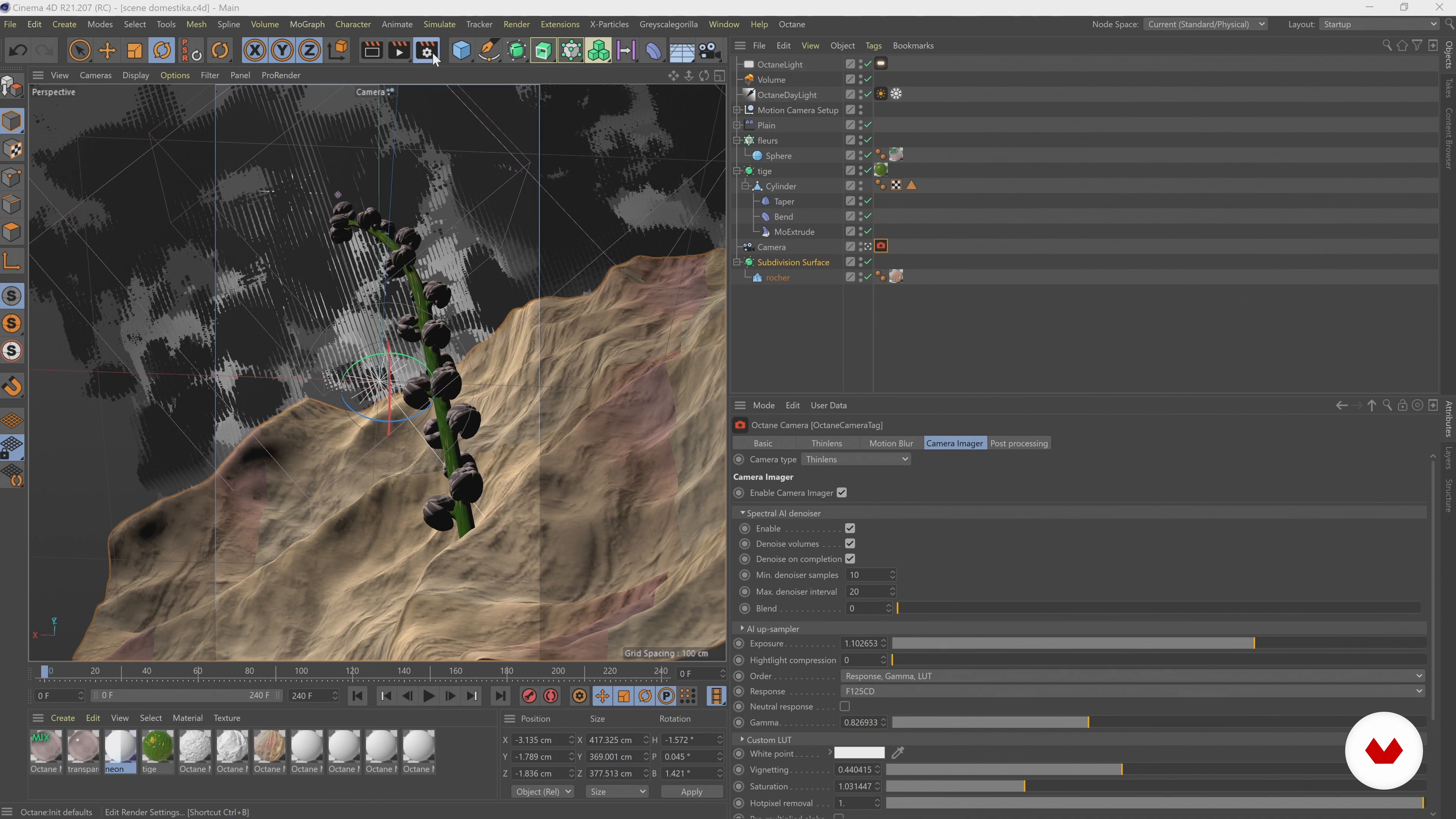Click the Min. denoiser samples field
The height and width of the screenshot is (819, 1456).
(871, 575)
